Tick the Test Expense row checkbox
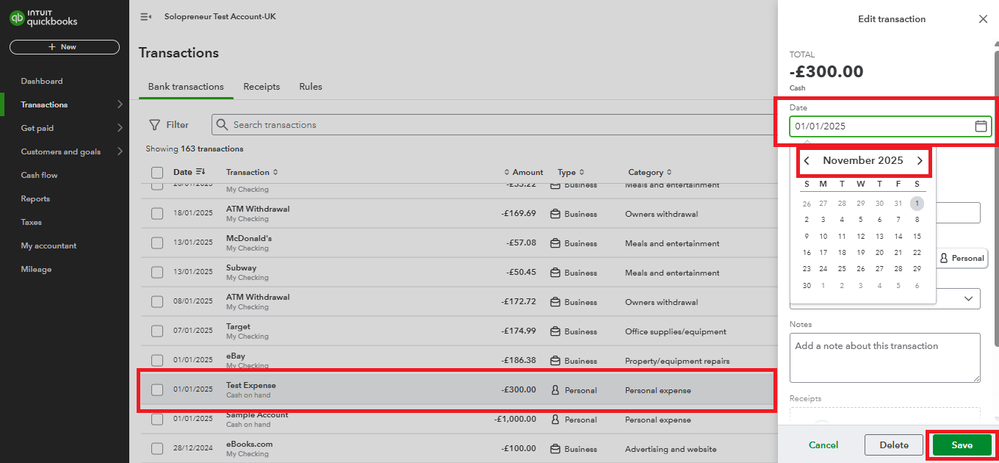 157,389
